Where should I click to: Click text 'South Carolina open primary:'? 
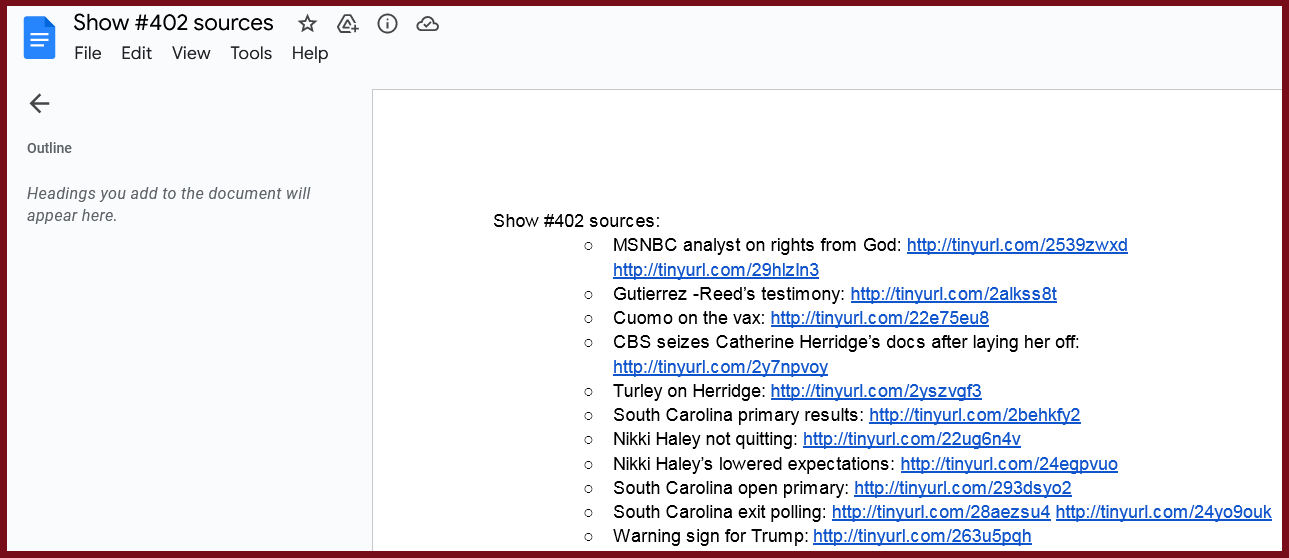click(x=731, y=488)
